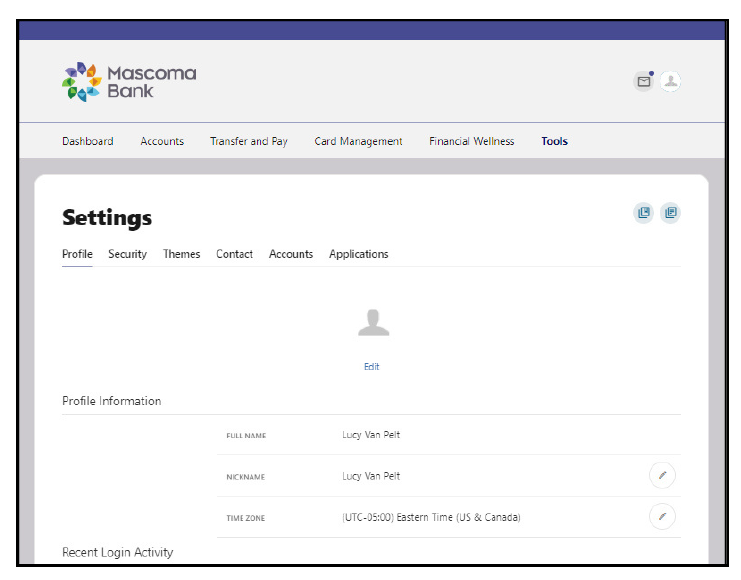
Task: Open the user profile avatar menu
Action: [670, 82]
